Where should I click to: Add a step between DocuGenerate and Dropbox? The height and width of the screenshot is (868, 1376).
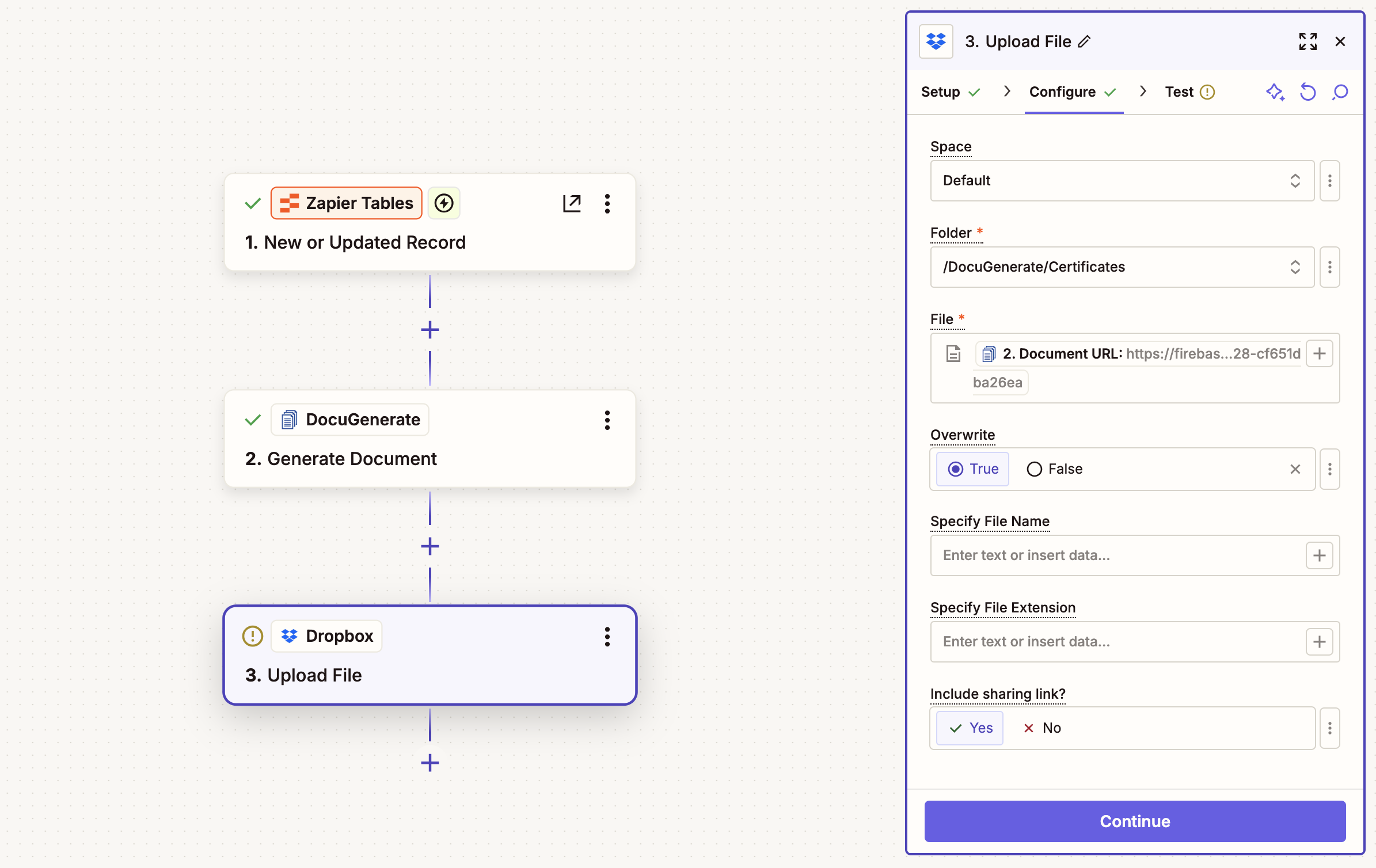(430, 546)
